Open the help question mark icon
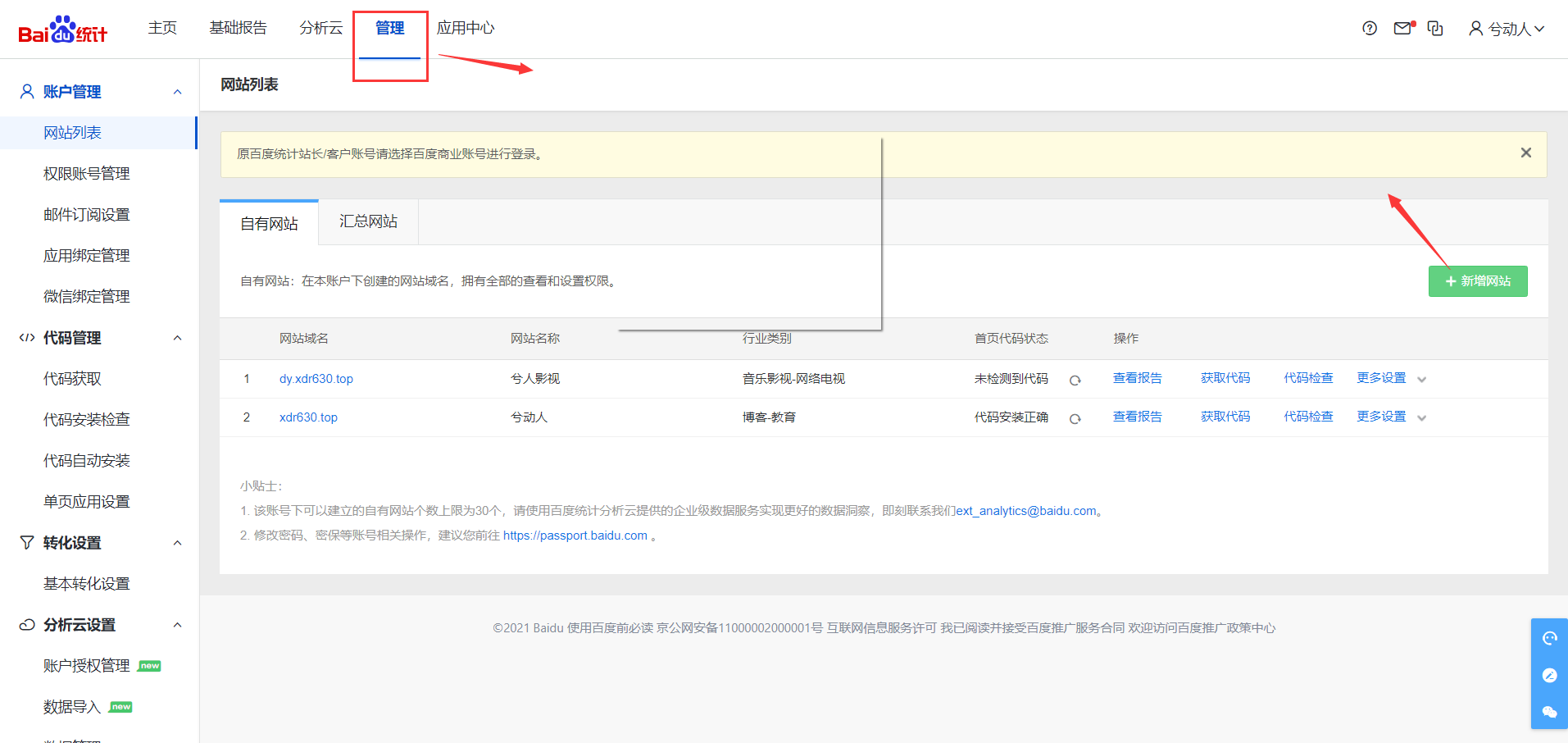Image resolution: width=1568 pixels, height=743 pixels. 1370,28
